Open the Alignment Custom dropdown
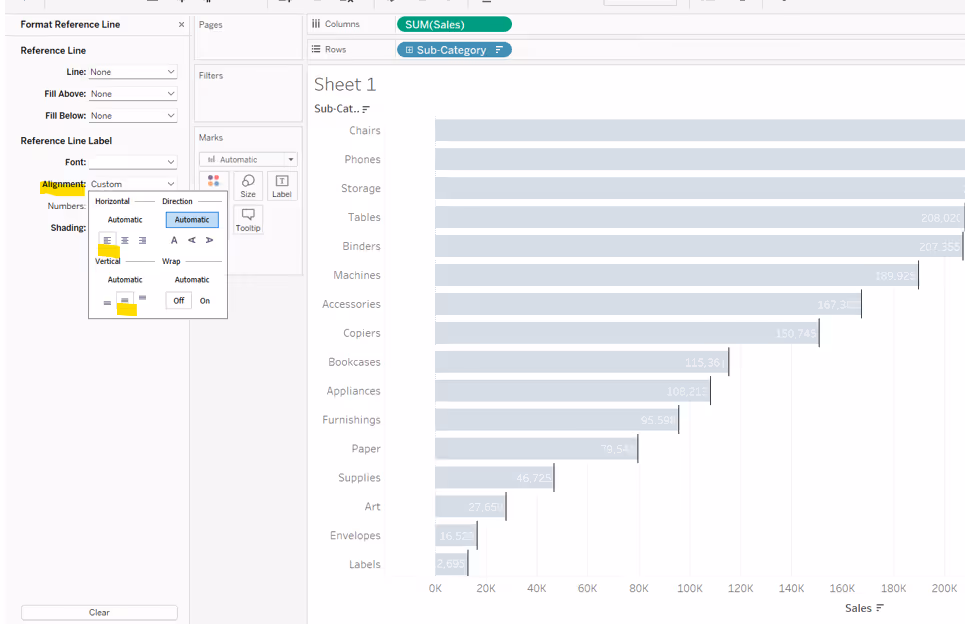965x624 pixels. pyautogui.click(x=133, y=184)
